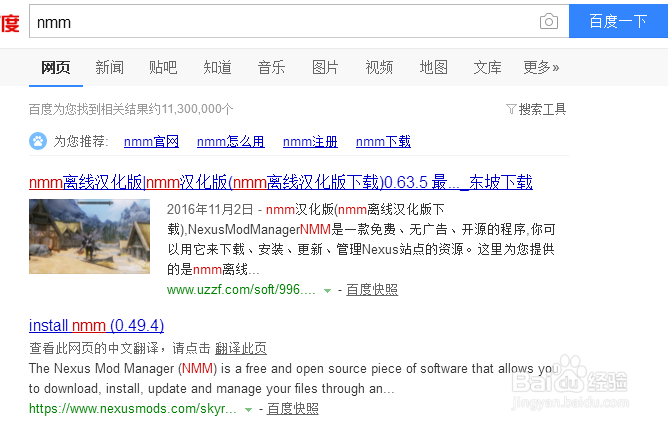Expand dropdown arrow next to nexusmods.com URL
The height and width of the screenshot is (426, 668).
coord(248,410)
